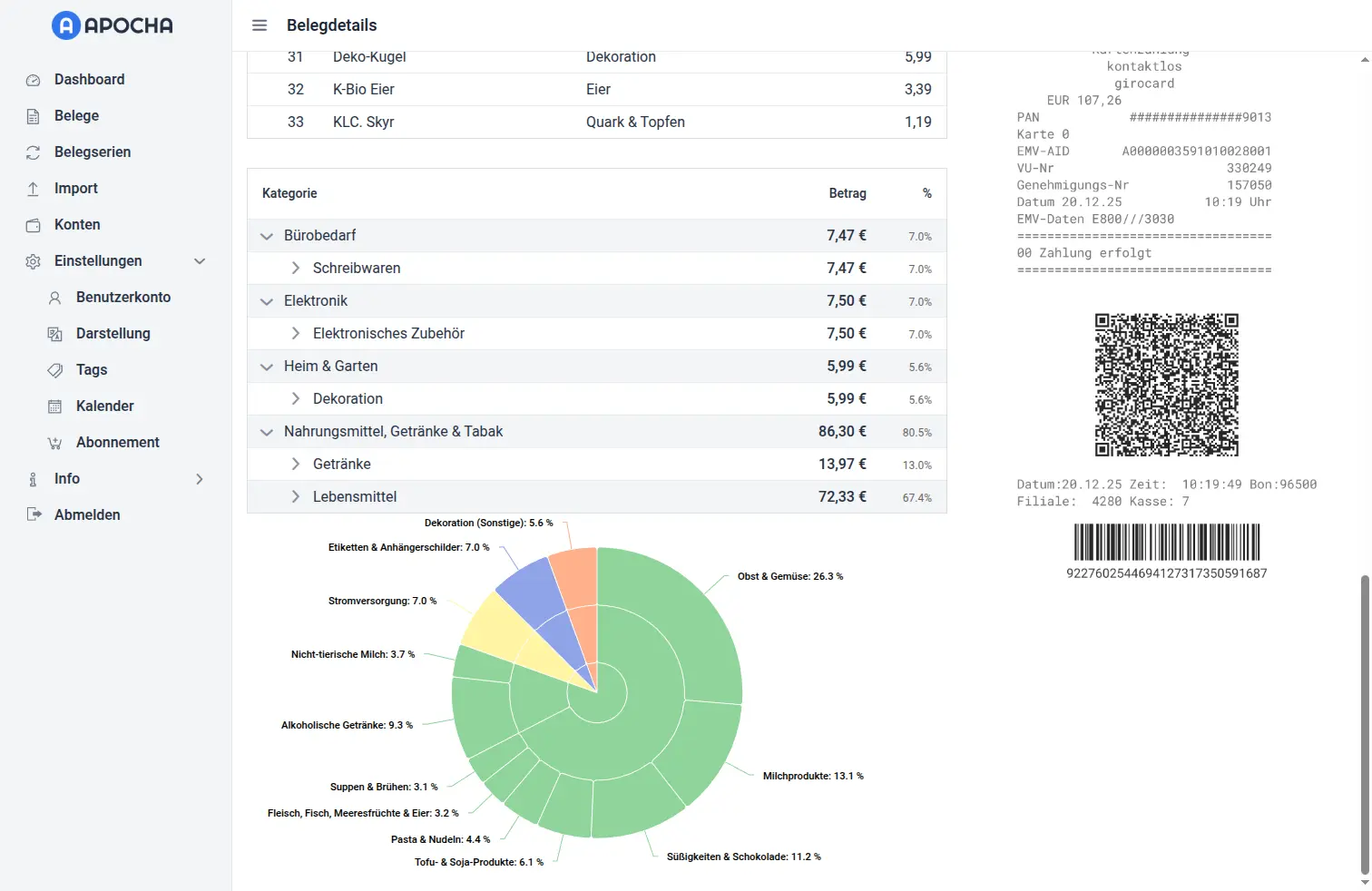Click the Abmelden logout icon
The image size is (1372, 891).
tap(34, 515)
